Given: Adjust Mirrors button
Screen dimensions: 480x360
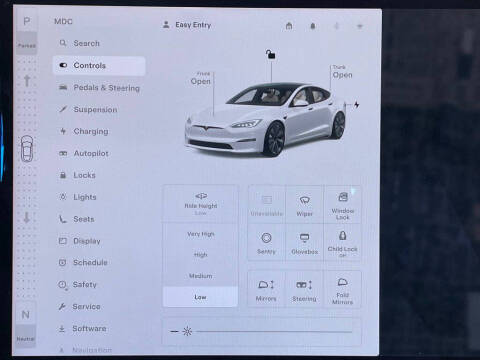Looking at the screenshot, I should click(266, 289).
